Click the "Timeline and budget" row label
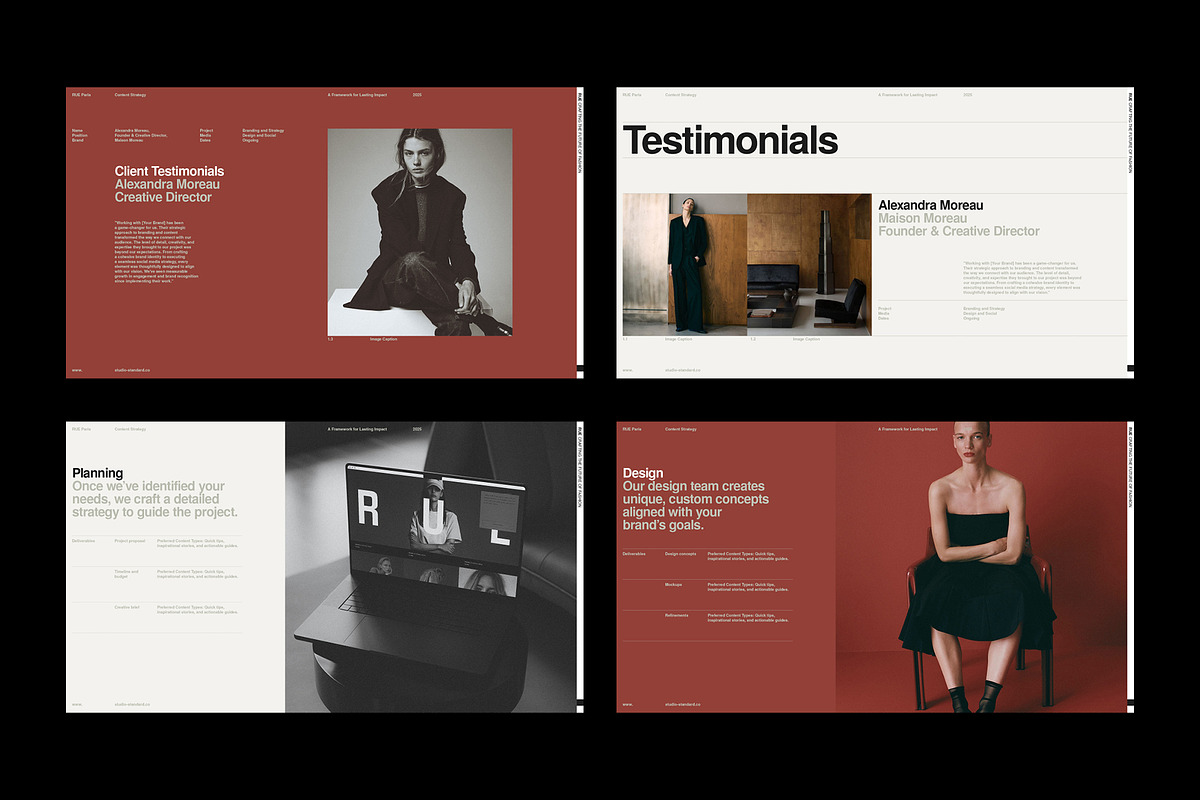Viewport: 1200px width, 800px height. [129, 575]
